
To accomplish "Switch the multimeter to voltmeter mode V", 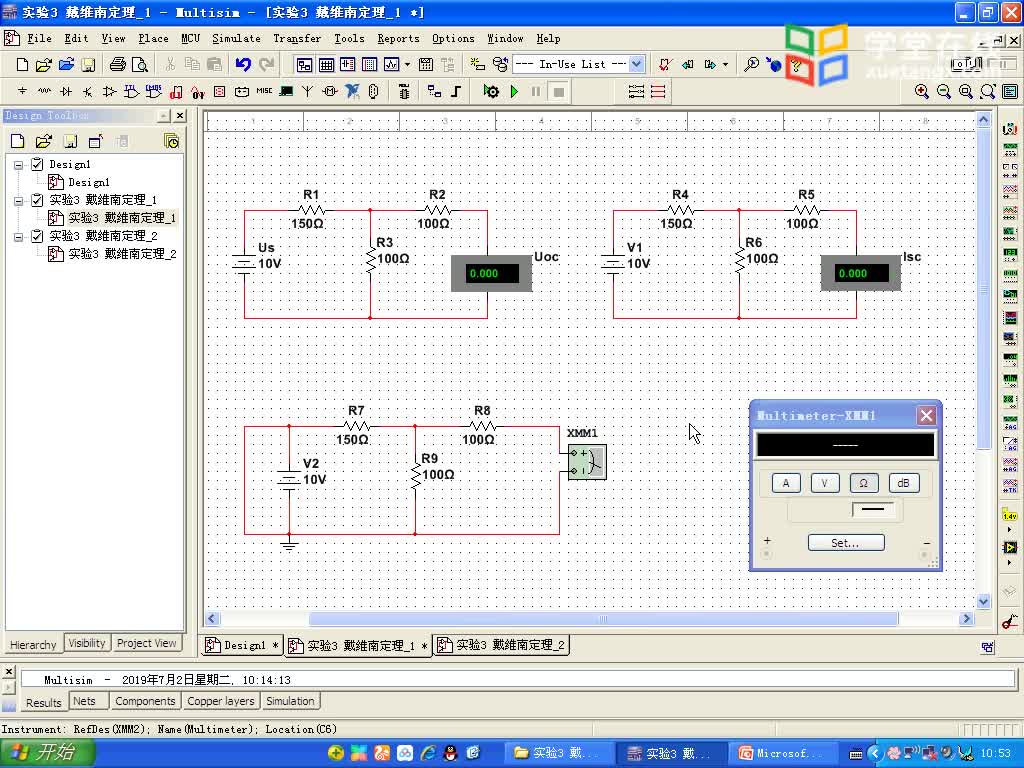I will pos(825,483).
